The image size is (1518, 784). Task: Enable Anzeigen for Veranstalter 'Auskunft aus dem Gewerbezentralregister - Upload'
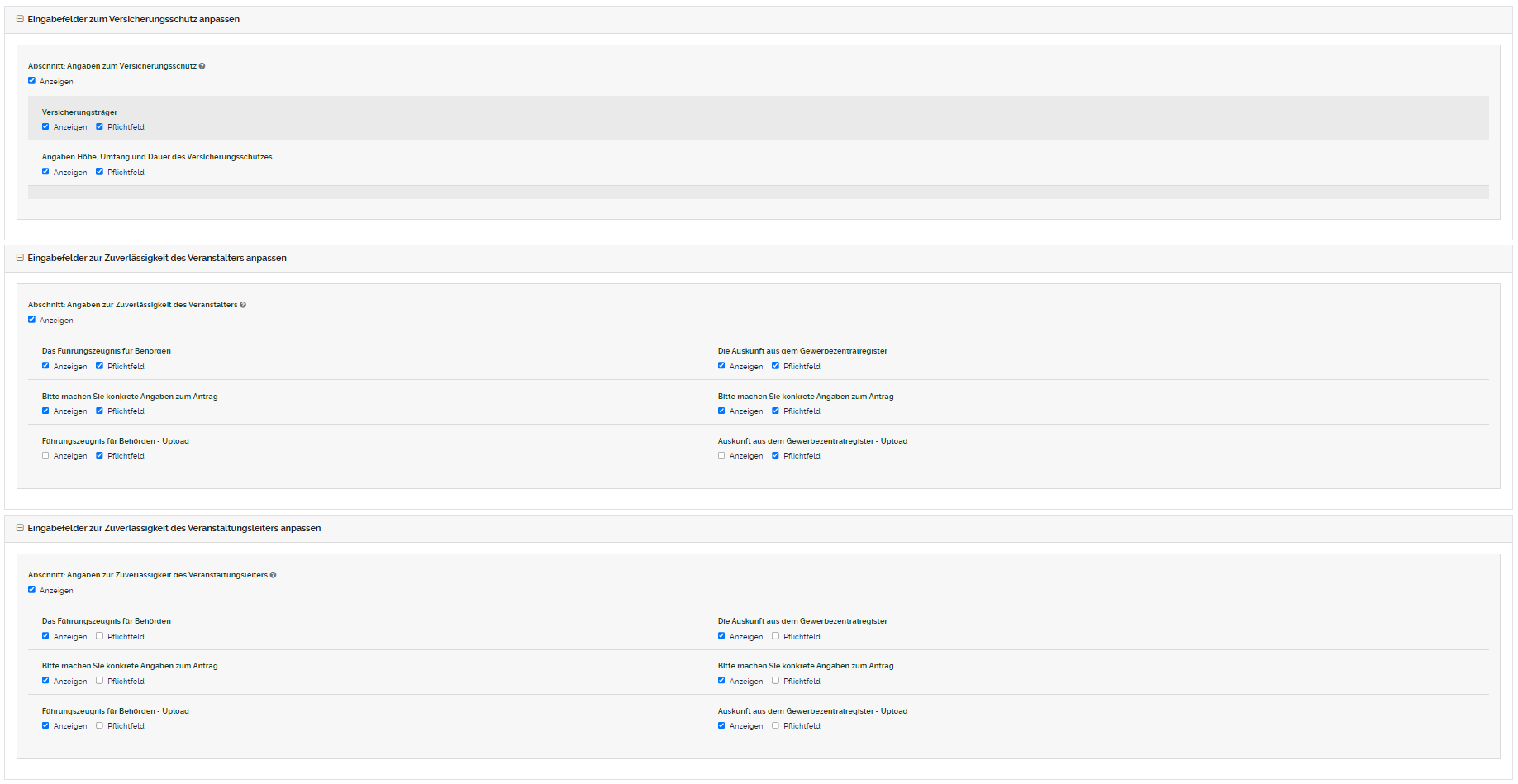(721, 455)
